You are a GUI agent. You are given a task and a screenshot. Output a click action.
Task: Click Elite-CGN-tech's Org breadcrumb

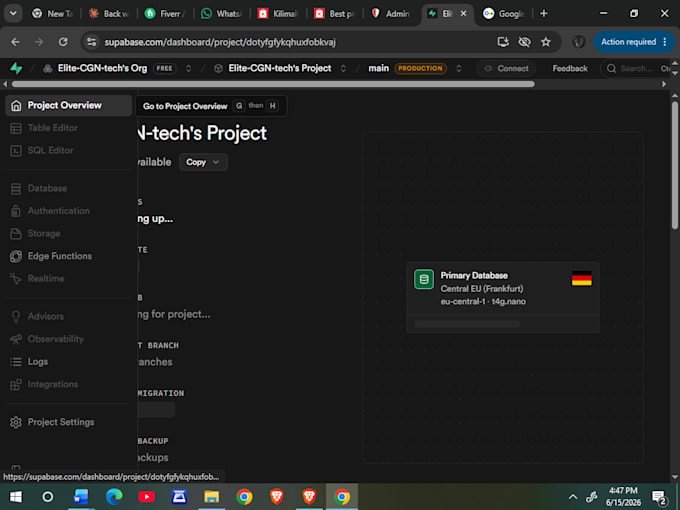click(x=102, y=69)
